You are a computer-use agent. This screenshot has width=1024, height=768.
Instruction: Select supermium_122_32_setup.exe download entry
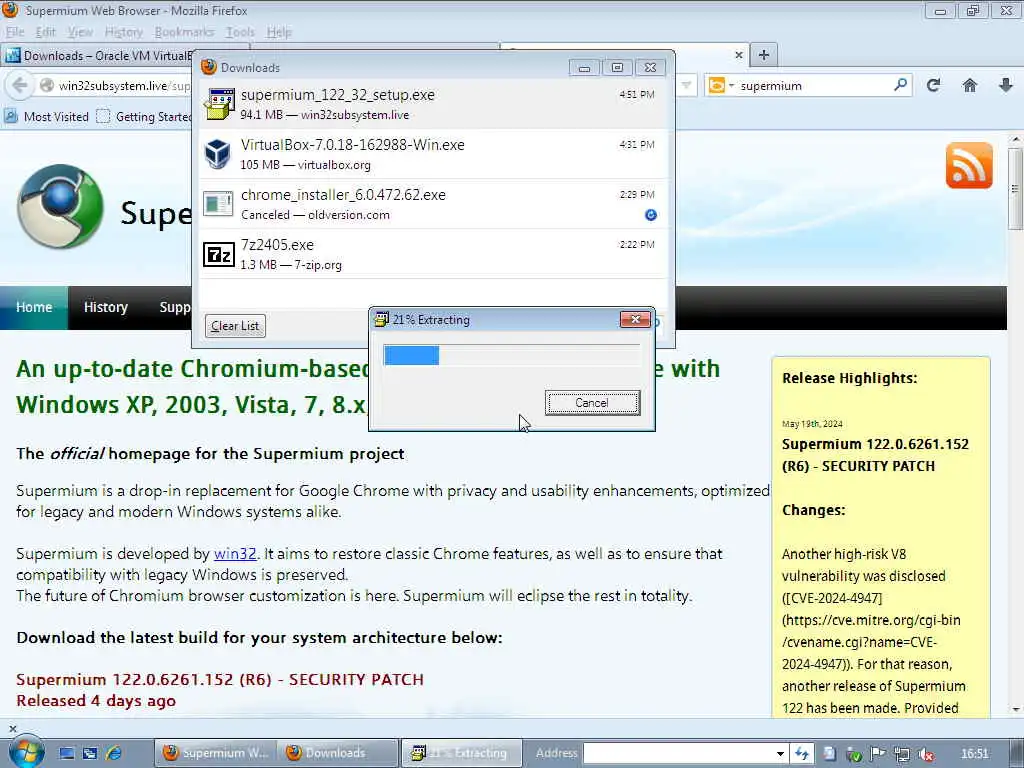coord(434,104)
